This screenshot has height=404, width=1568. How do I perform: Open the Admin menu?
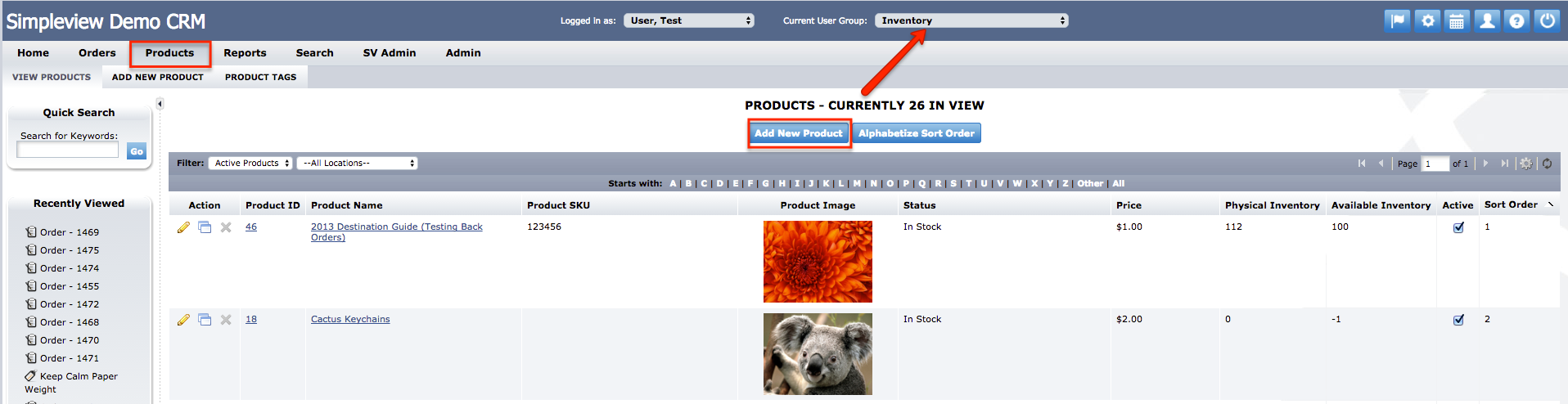463,53
